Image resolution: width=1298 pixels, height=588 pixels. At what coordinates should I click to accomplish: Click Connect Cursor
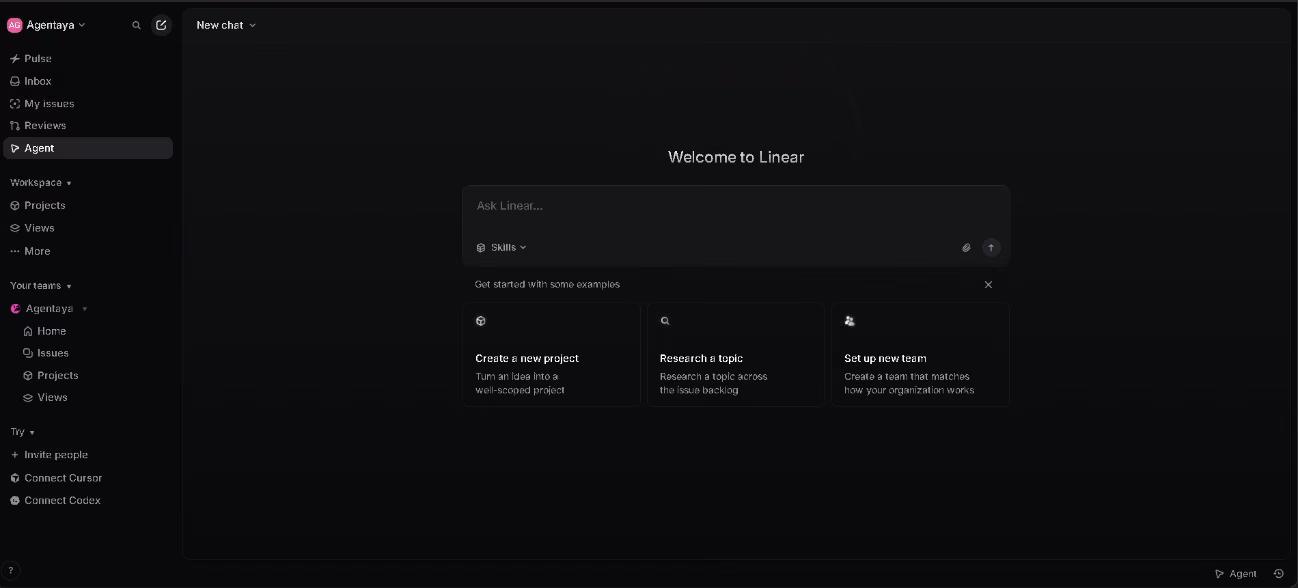pyautogui.click(x=88, y=478)
